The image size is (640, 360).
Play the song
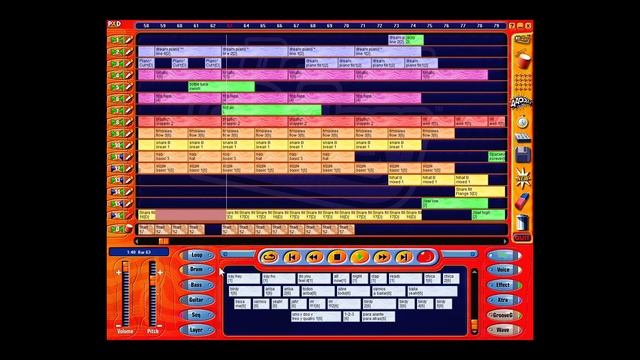[359, 257]
